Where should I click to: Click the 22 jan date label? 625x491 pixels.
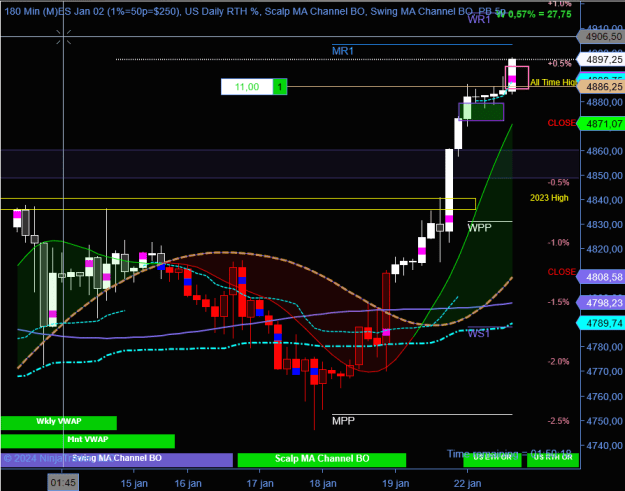(x=467, y=483)
